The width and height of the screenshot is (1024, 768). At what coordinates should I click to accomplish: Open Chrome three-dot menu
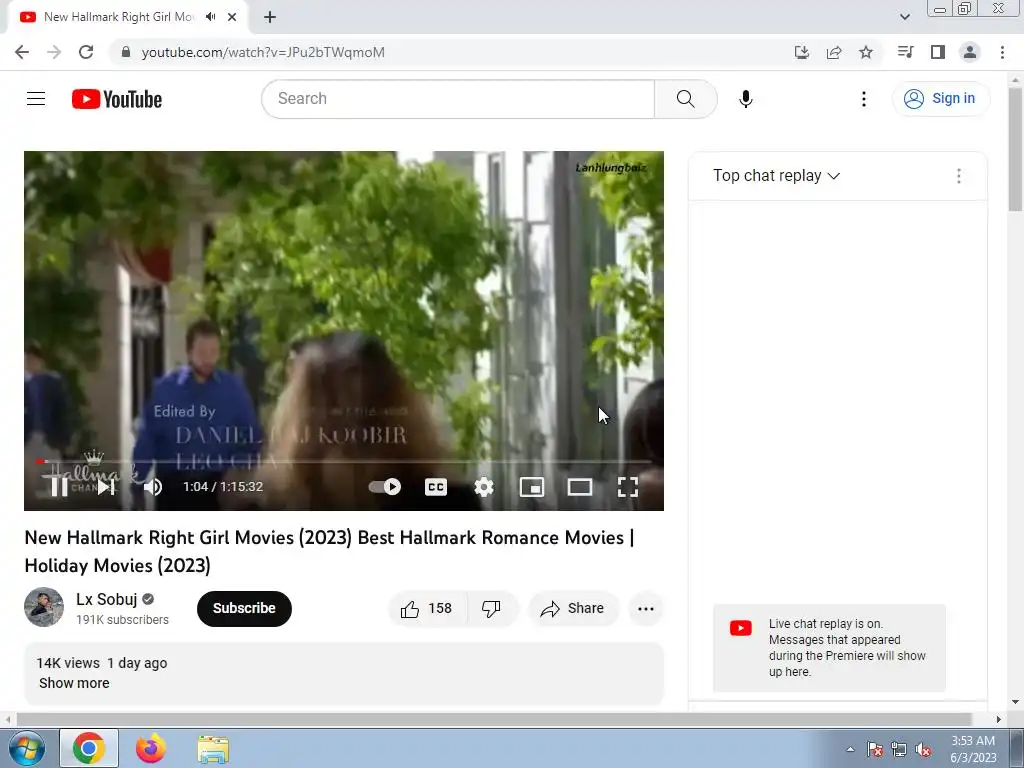[1002, 52]
